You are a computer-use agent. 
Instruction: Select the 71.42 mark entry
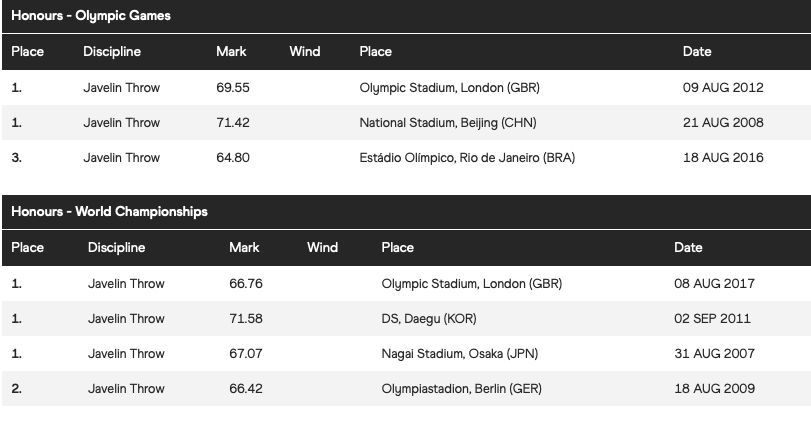tap(233, 123)
